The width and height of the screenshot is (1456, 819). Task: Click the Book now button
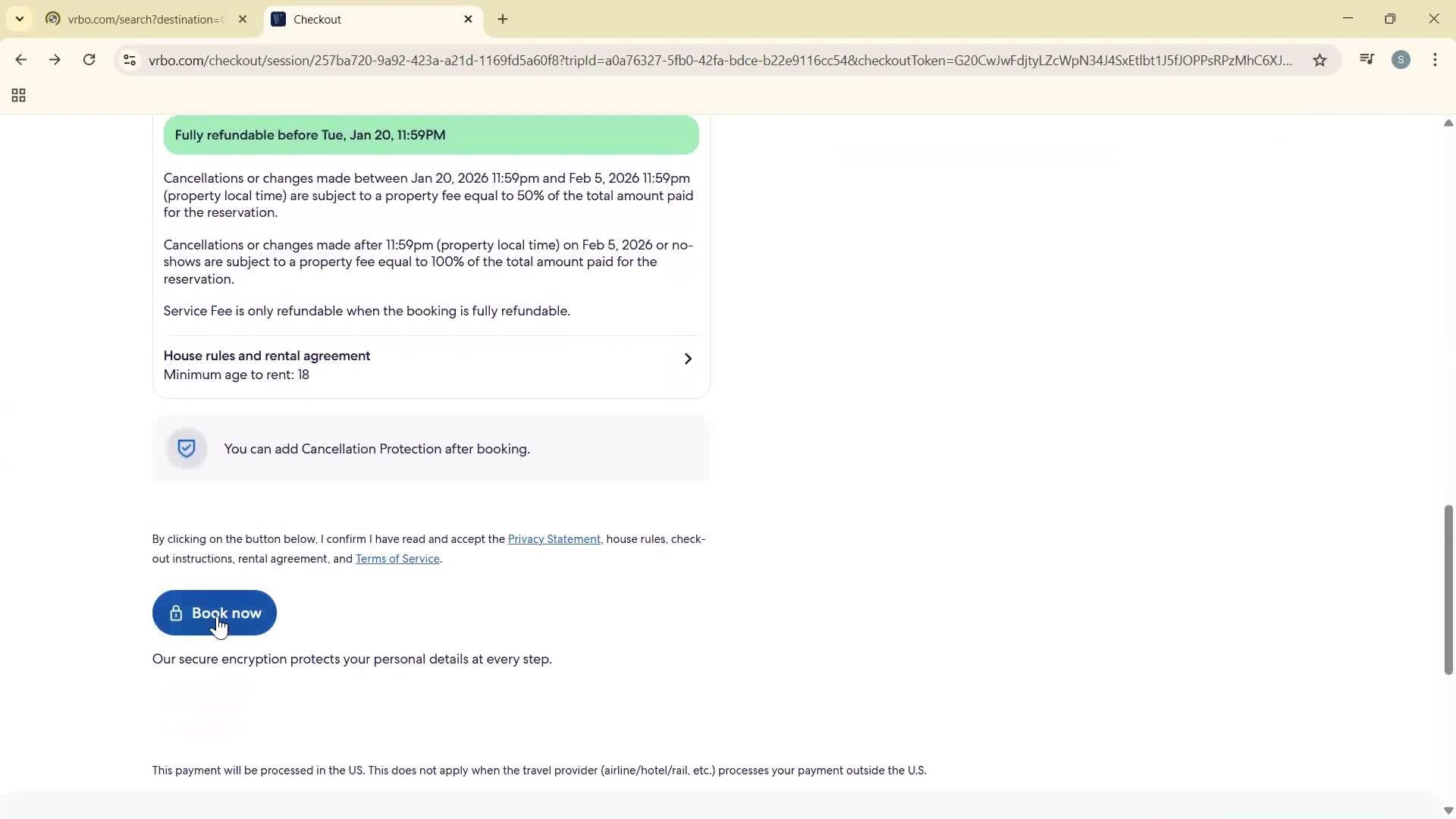tap(215, 613)
